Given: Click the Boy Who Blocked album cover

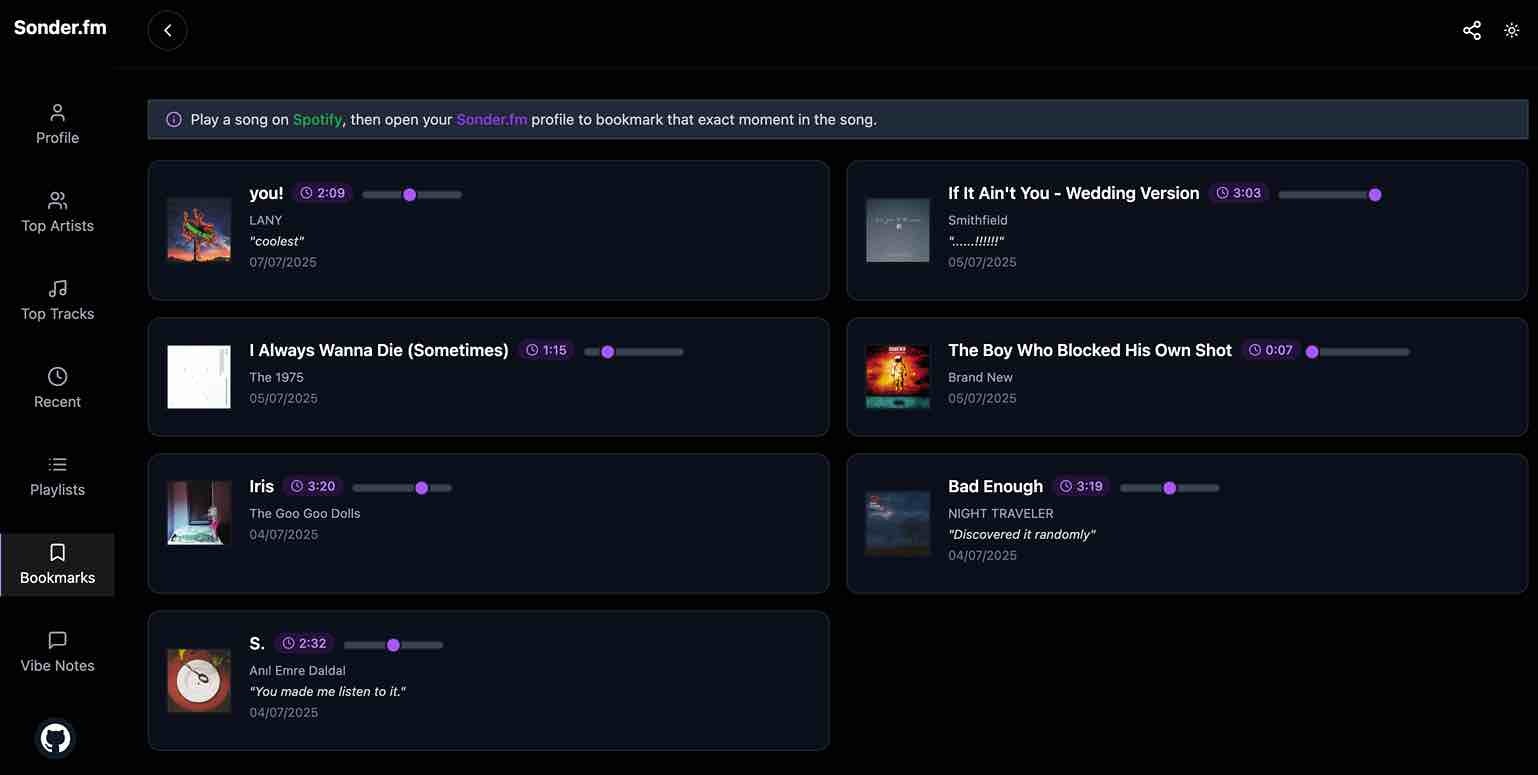Looking at the screenshot, I should (x=898, y=377).
